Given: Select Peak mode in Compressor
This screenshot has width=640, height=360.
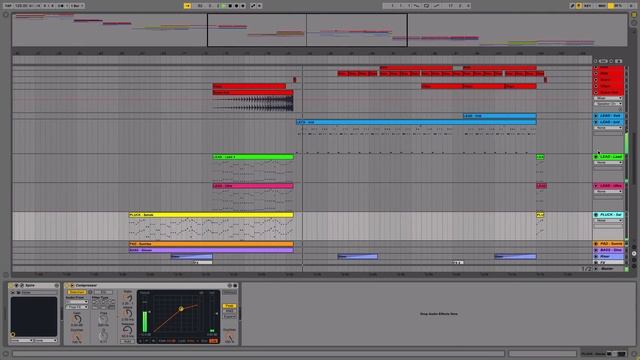Looking at the screenshot, I should pos(229,306).
